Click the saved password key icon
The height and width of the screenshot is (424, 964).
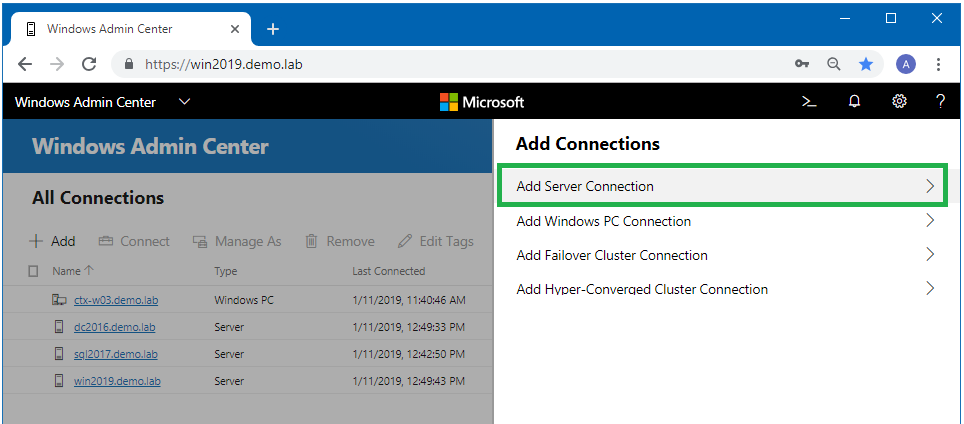801,64
